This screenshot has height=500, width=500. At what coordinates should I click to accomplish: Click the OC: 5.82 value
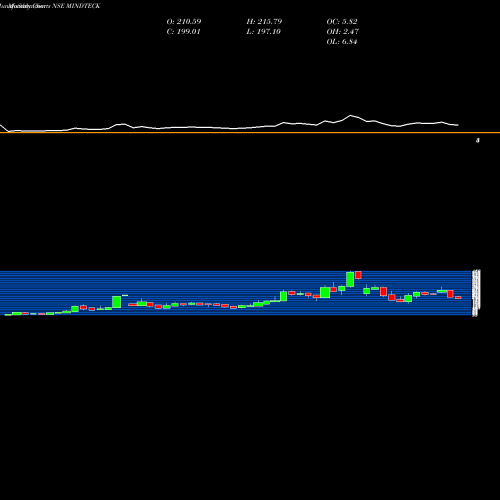click(342, 22)
